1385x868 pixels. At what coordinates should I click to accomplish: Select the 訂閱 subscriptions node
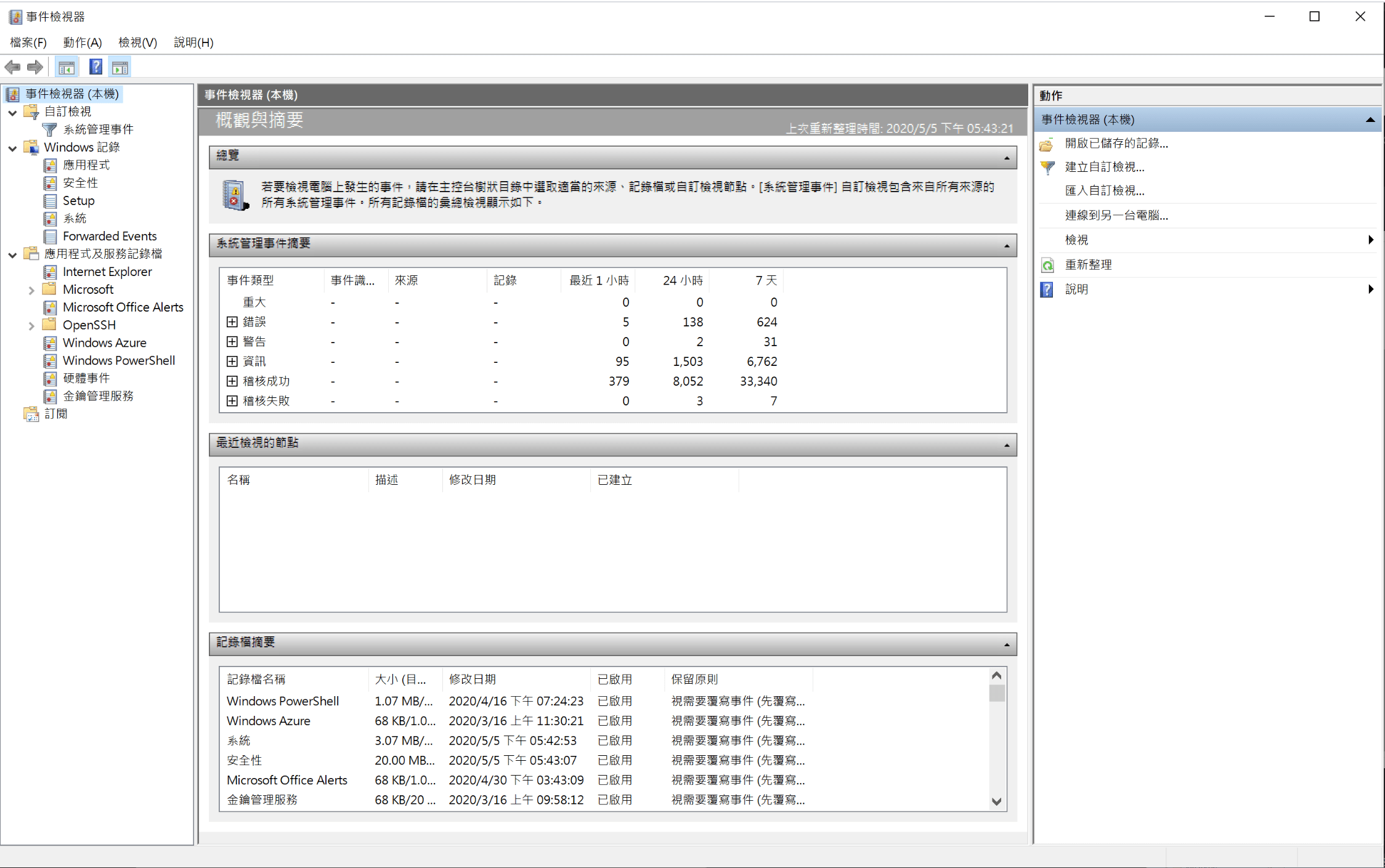(x=56, y=413)
